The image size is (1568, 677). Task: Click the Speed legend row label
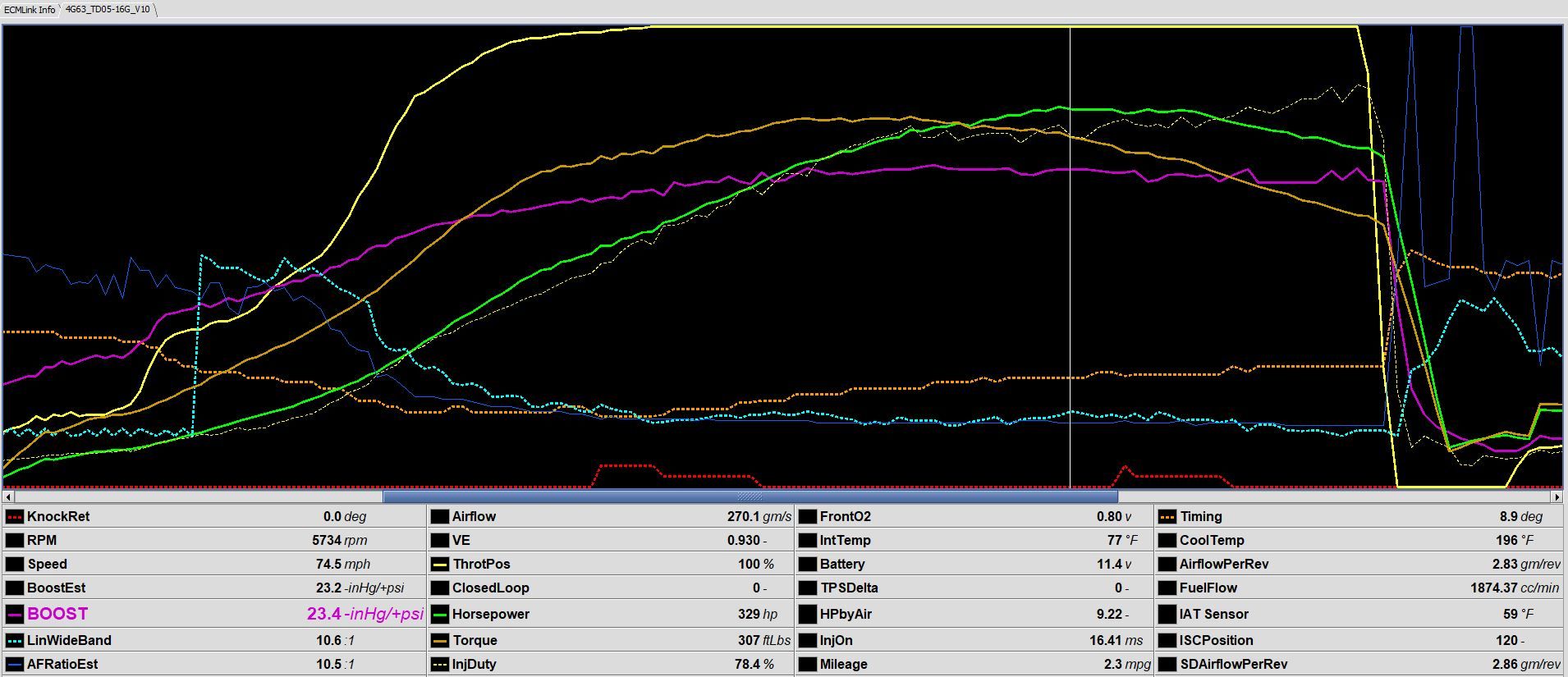[47, 565]
